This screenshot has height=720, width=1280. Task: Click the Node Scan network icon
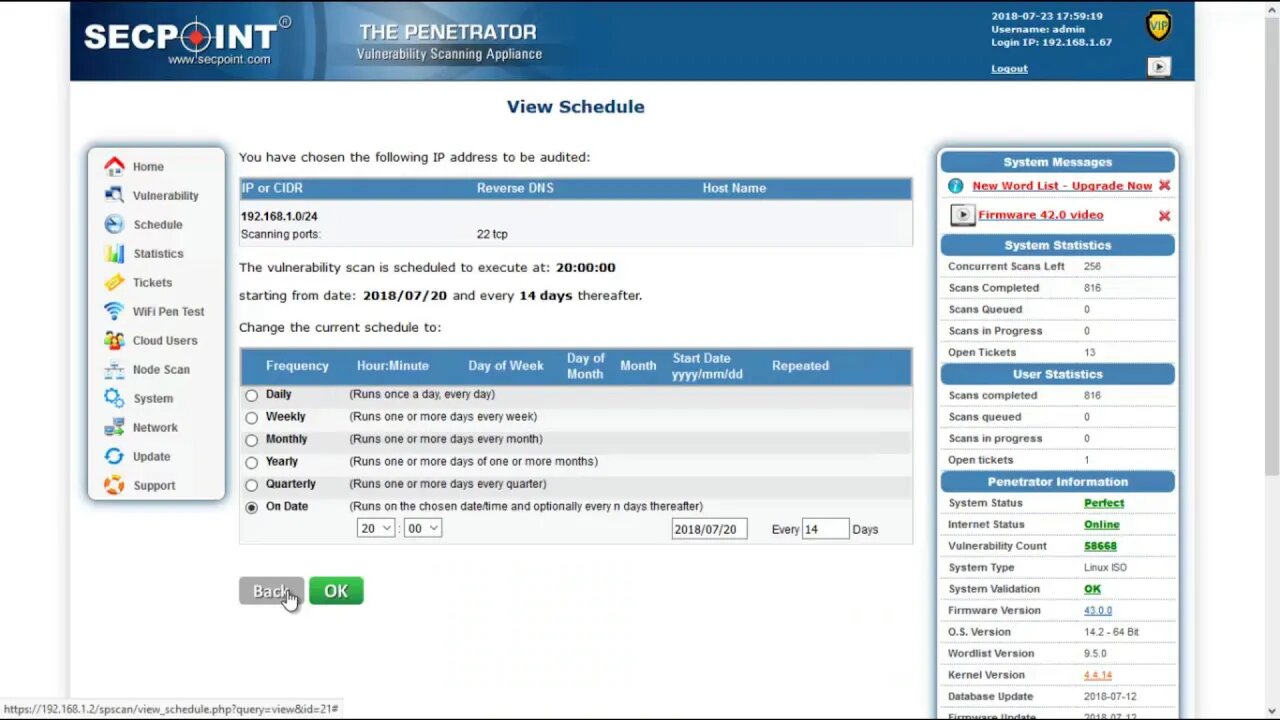pos(115,369)
